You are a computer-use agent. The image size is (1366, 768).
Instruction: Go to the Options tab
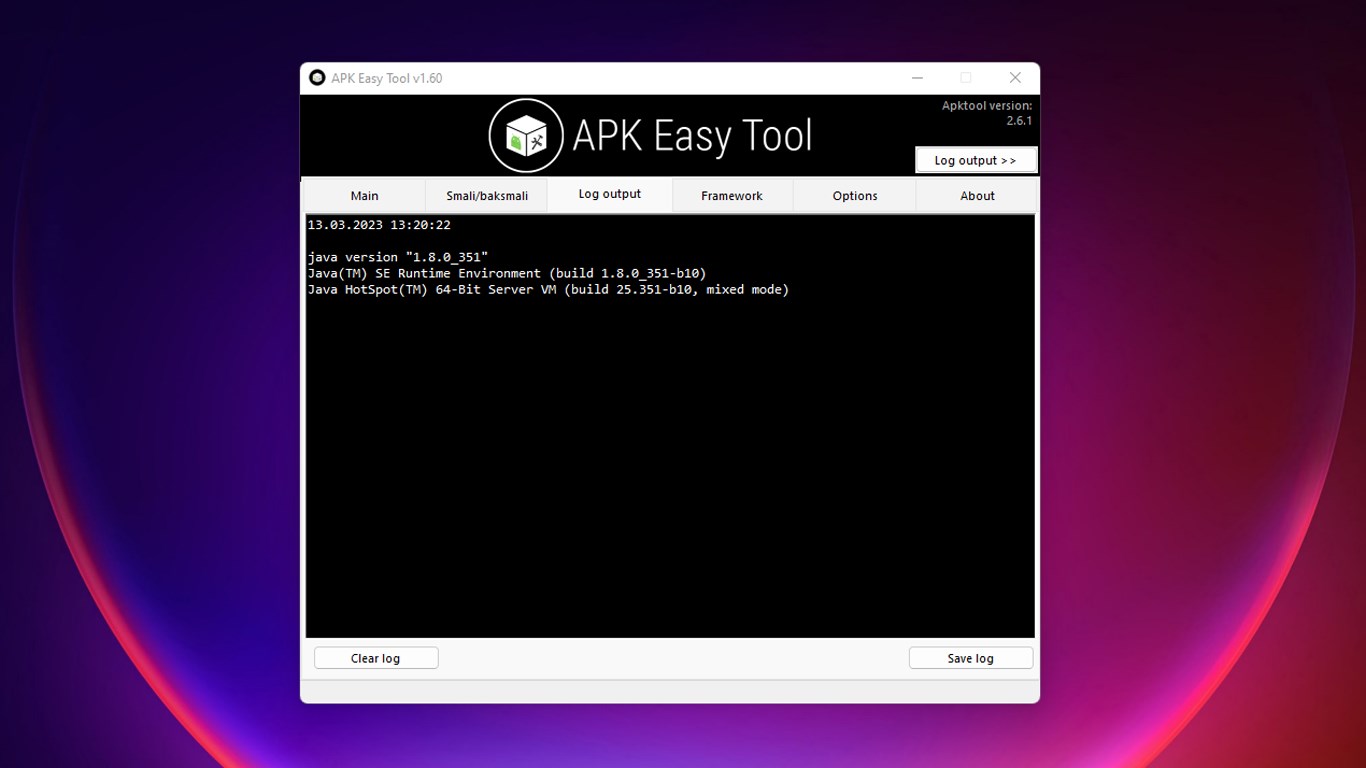855,196
